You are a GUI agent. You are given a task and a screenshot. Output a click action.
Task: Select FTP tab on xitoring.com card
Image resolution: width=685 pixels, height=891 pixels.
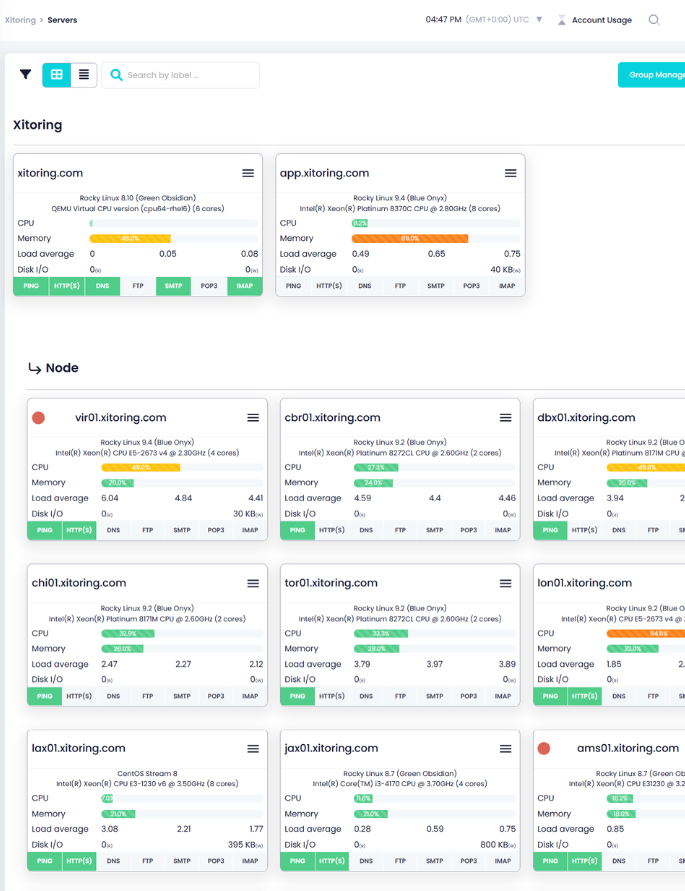click(x=138, y=286)
